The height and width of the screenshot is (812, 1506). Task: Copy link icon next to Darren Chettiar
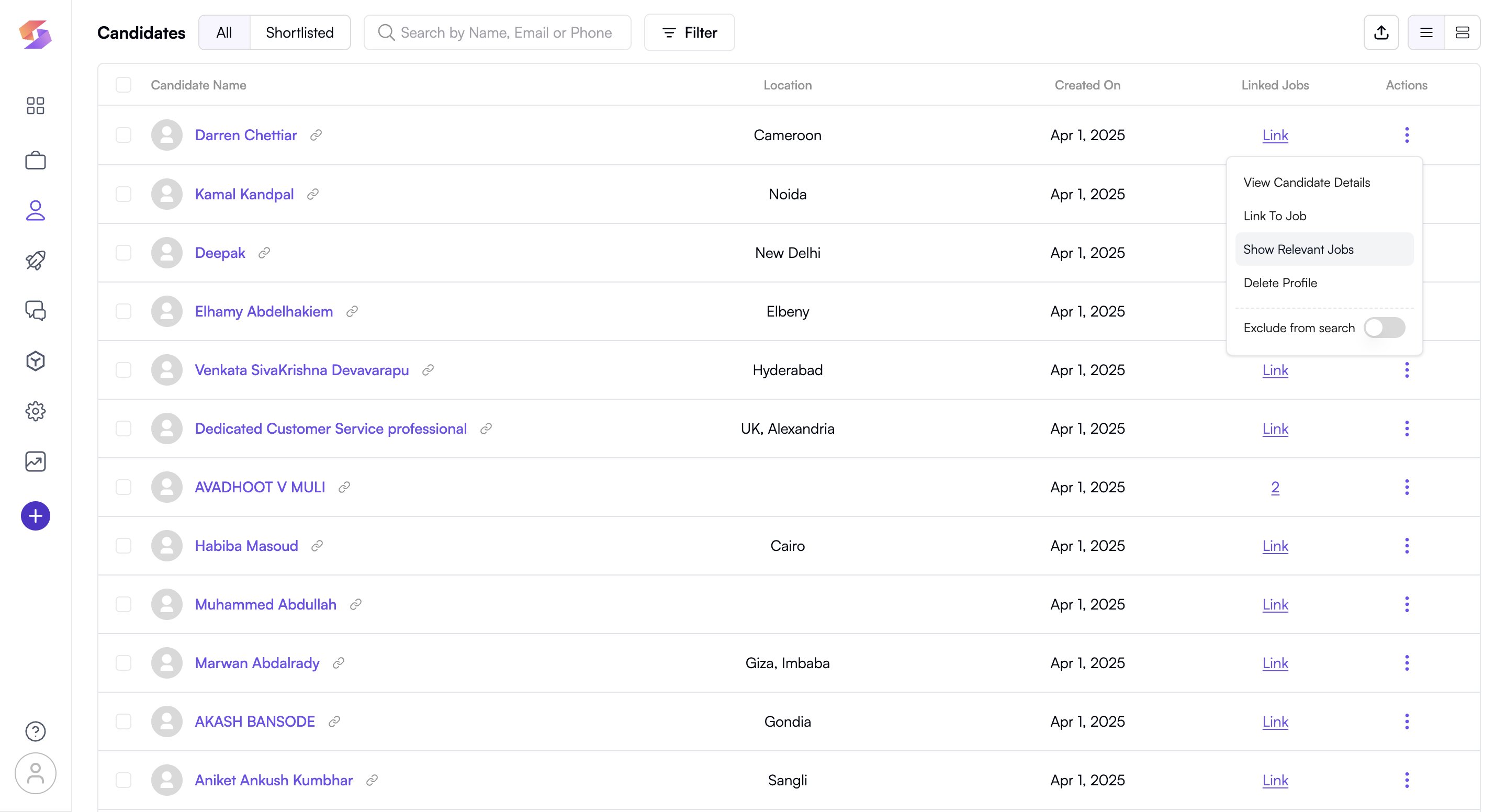316,135
